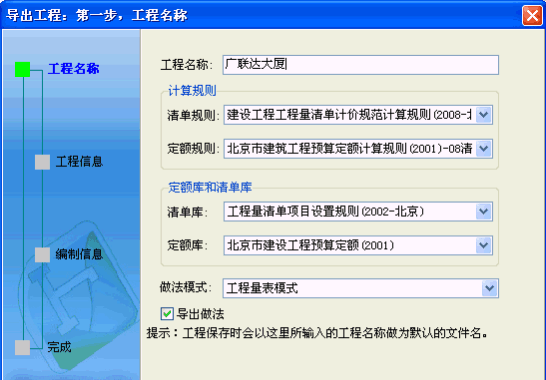Click 定额库 combo box text 北京市建设工程预算定额

293,245
